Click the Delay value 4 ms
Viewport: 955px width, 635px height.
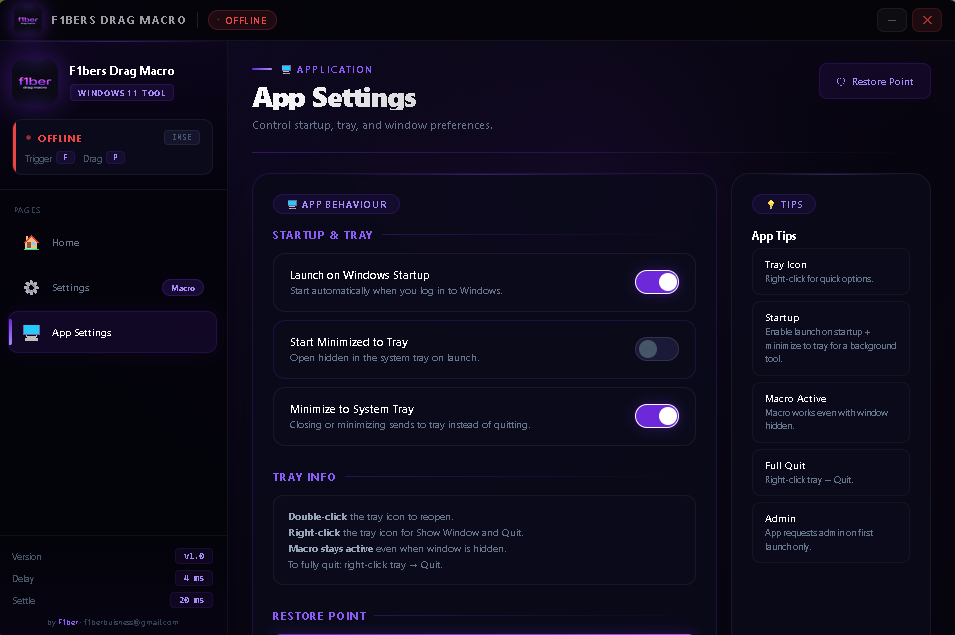point(194,578)
